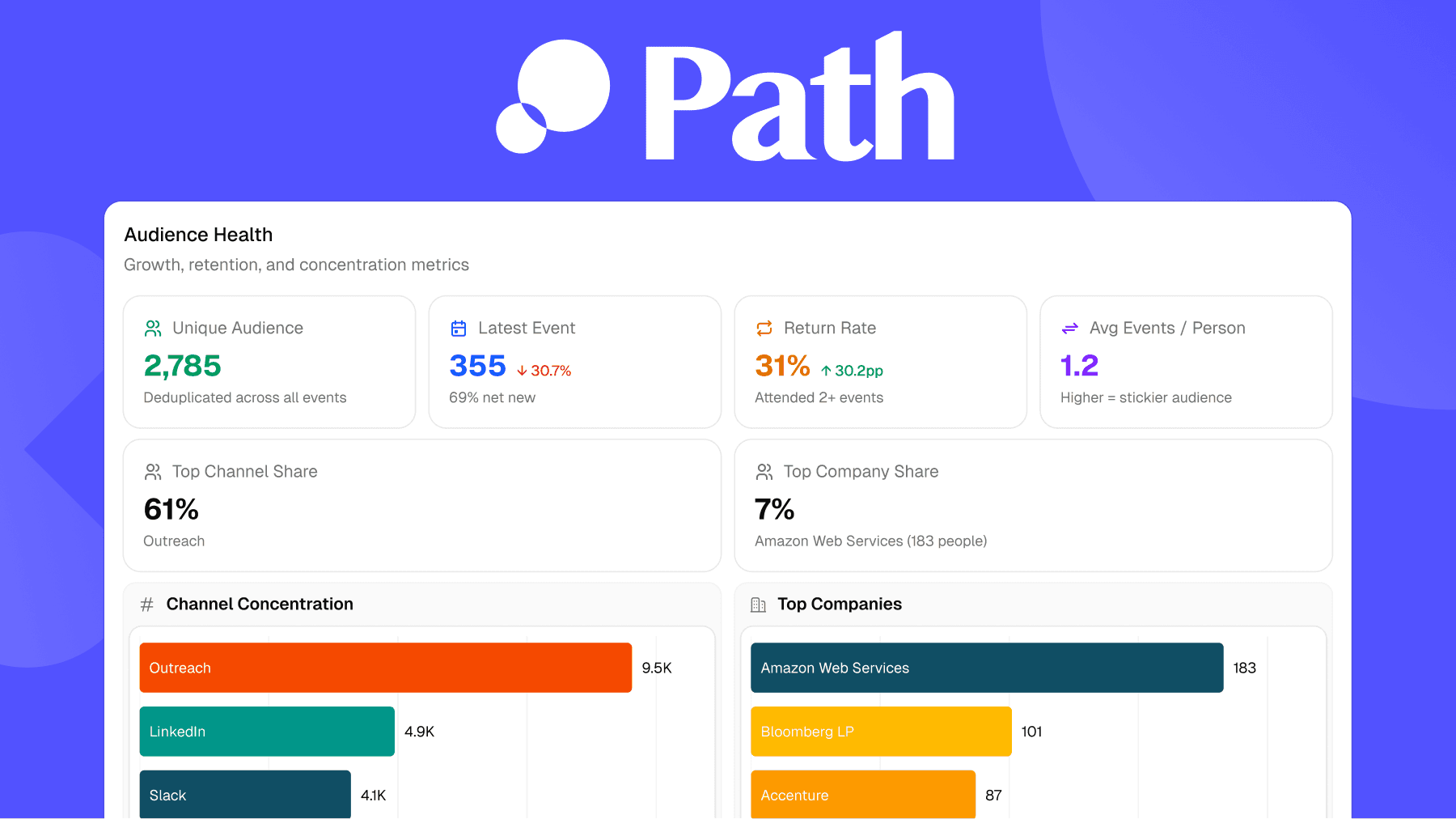Click the 9.5K value label
The height and width of the screenshot is (819, 1456).
(x=657, y=668)
